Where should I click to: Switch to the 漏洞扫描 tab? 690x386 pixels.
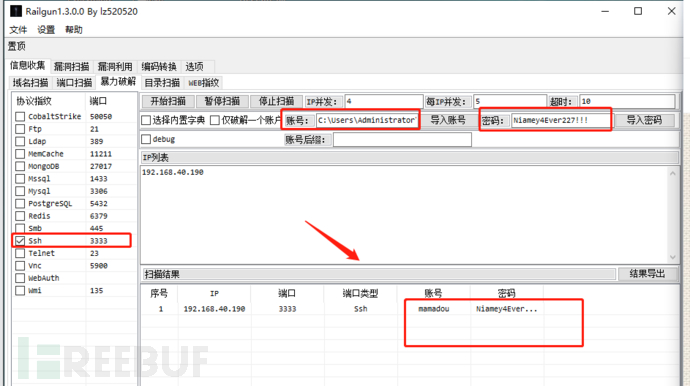pos(71,66)
